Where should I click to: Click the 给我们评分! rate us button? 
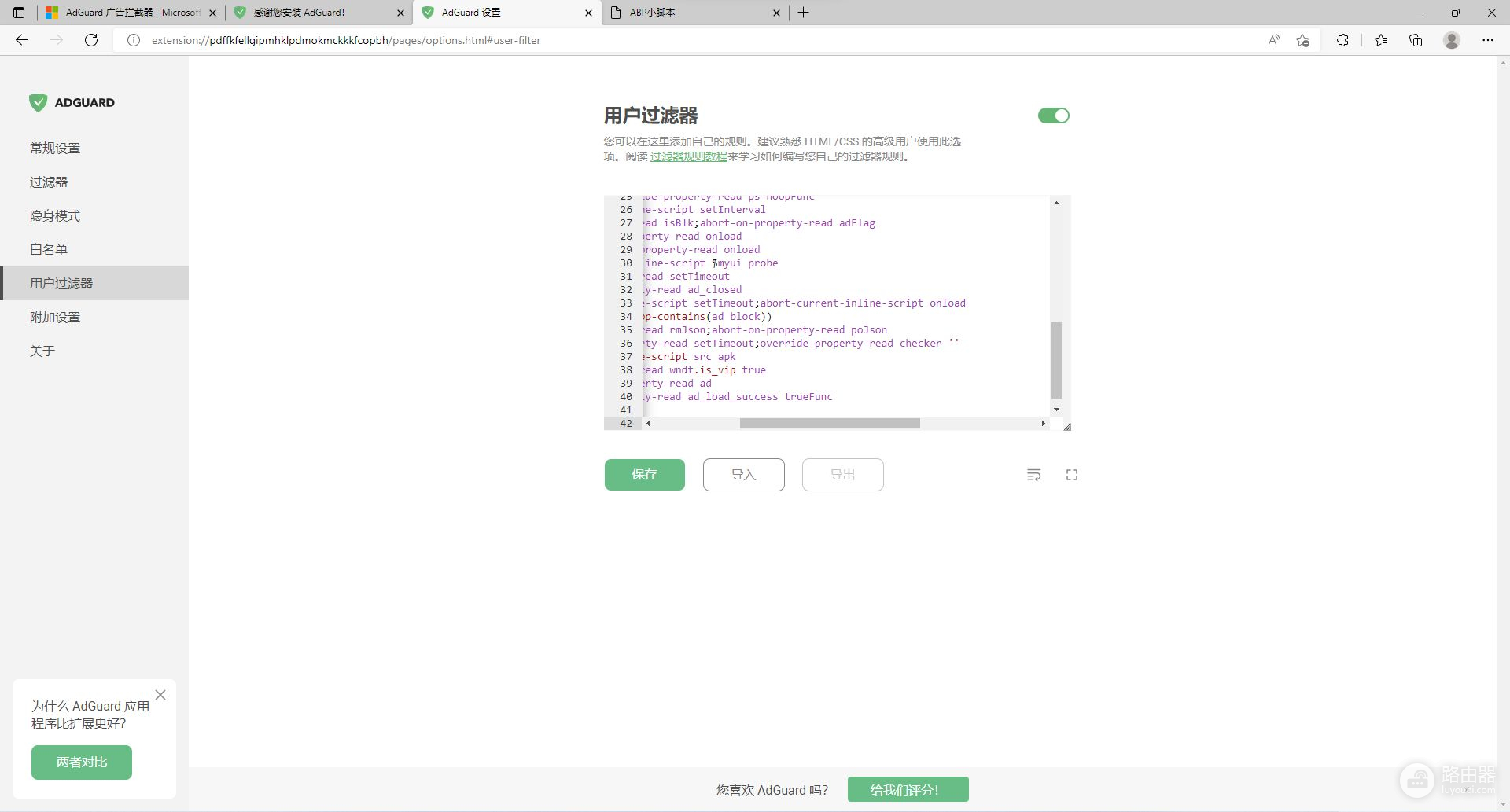coord(908,790)
